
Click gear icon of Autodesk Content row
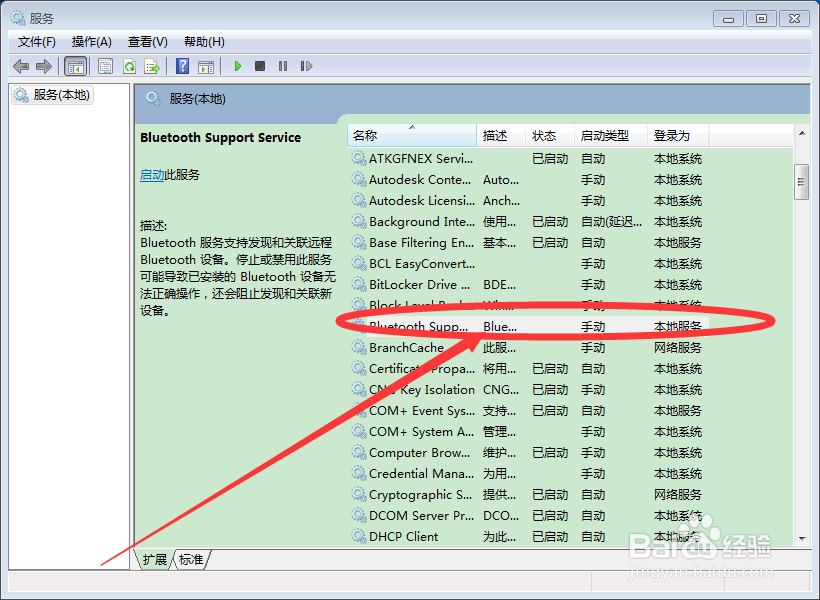pos(359,179)
